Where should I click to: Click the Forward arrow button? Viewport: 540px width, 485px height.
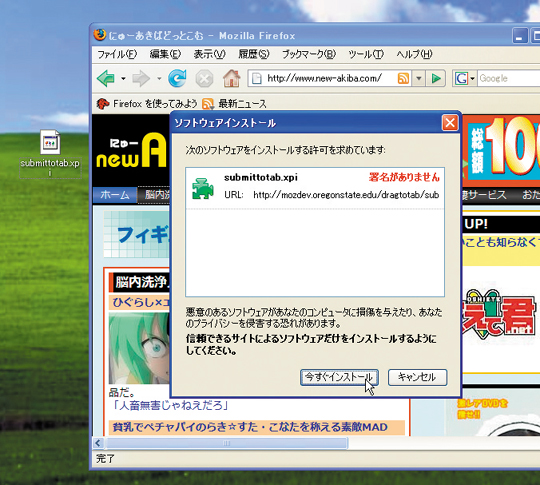click(x=141, y=79)
